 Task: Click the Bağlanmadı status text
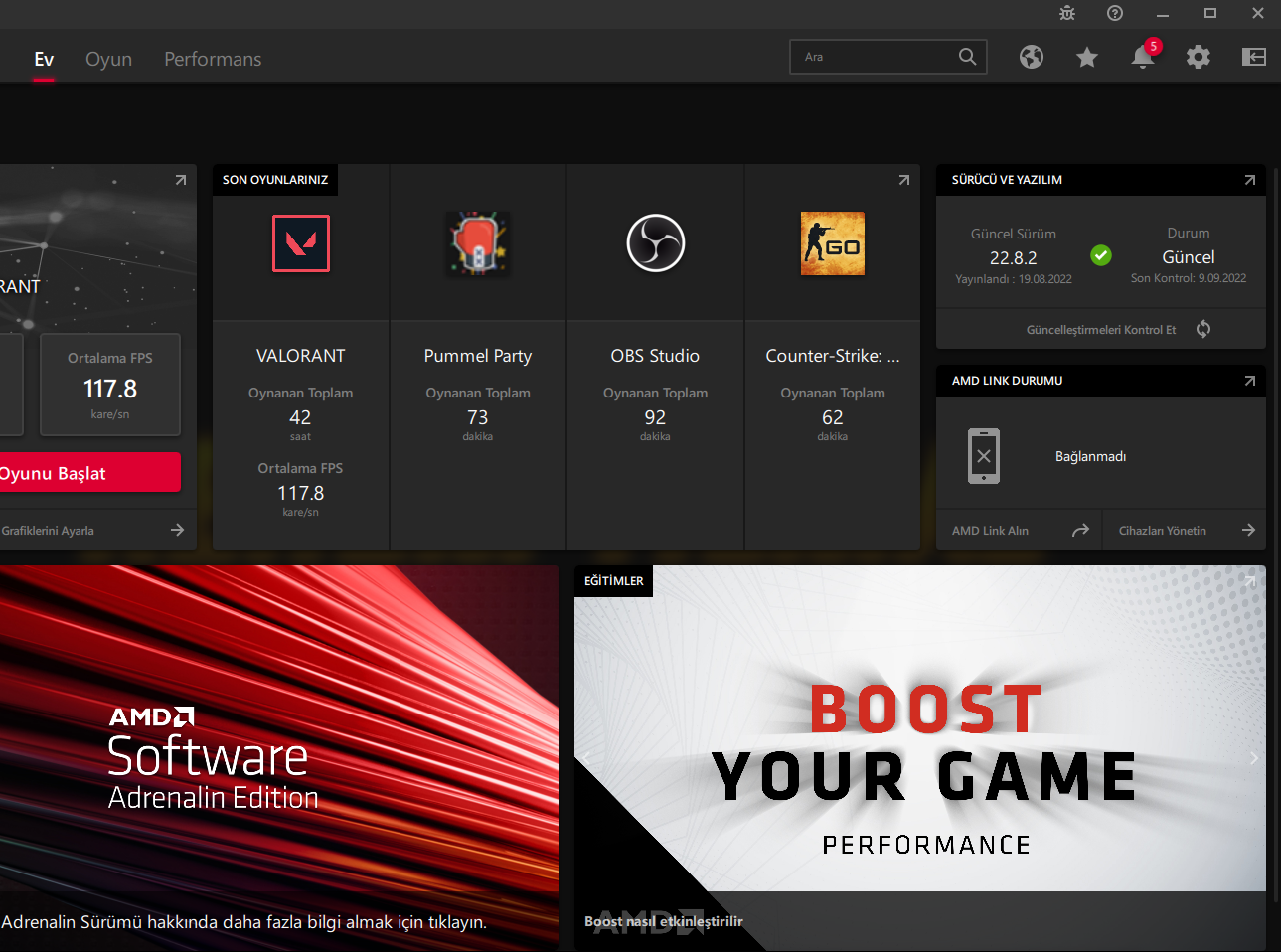1091,456
